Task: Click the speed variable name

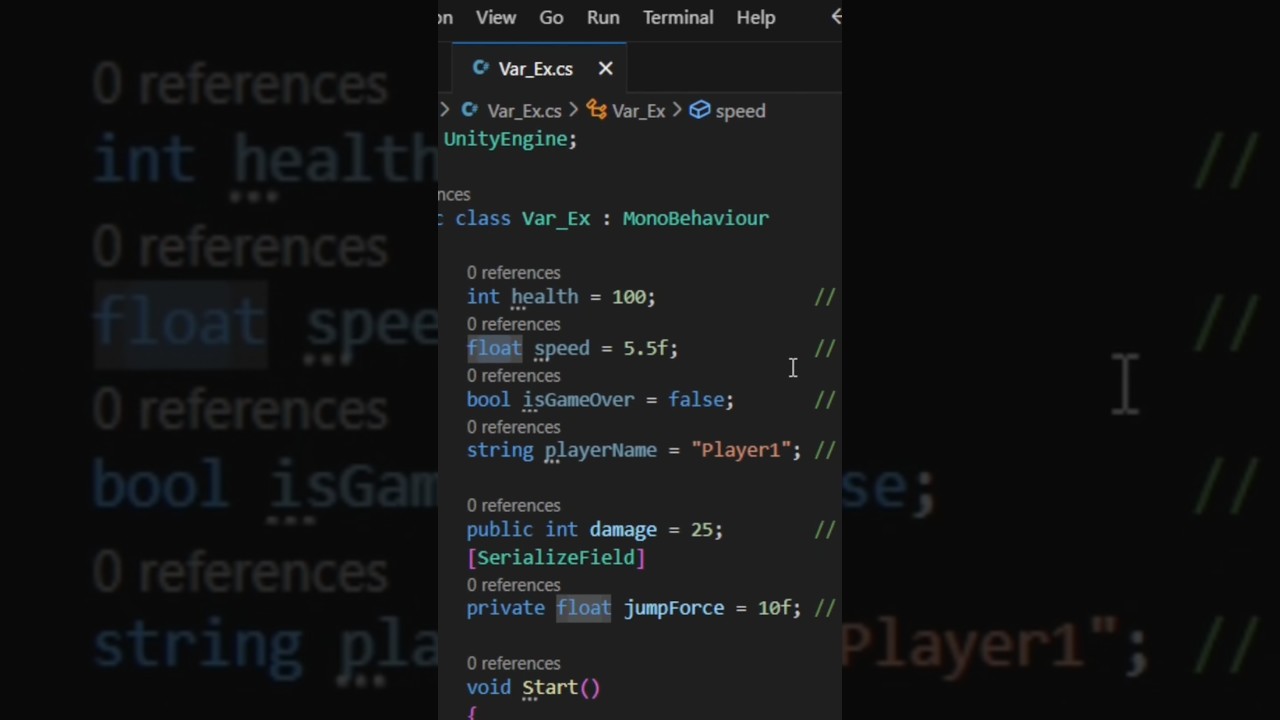Action: coord(562,348)
